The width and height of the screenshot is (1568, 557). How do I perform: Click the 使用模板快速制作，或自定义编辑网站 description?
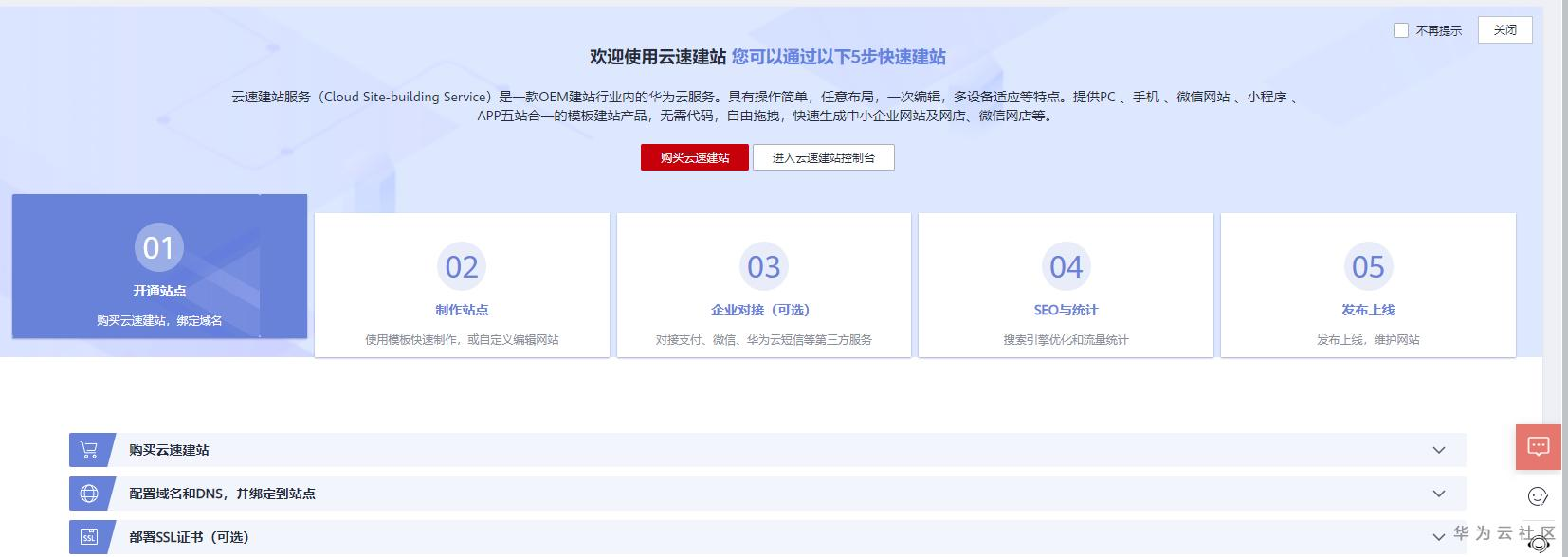click(x=462, y=339)
